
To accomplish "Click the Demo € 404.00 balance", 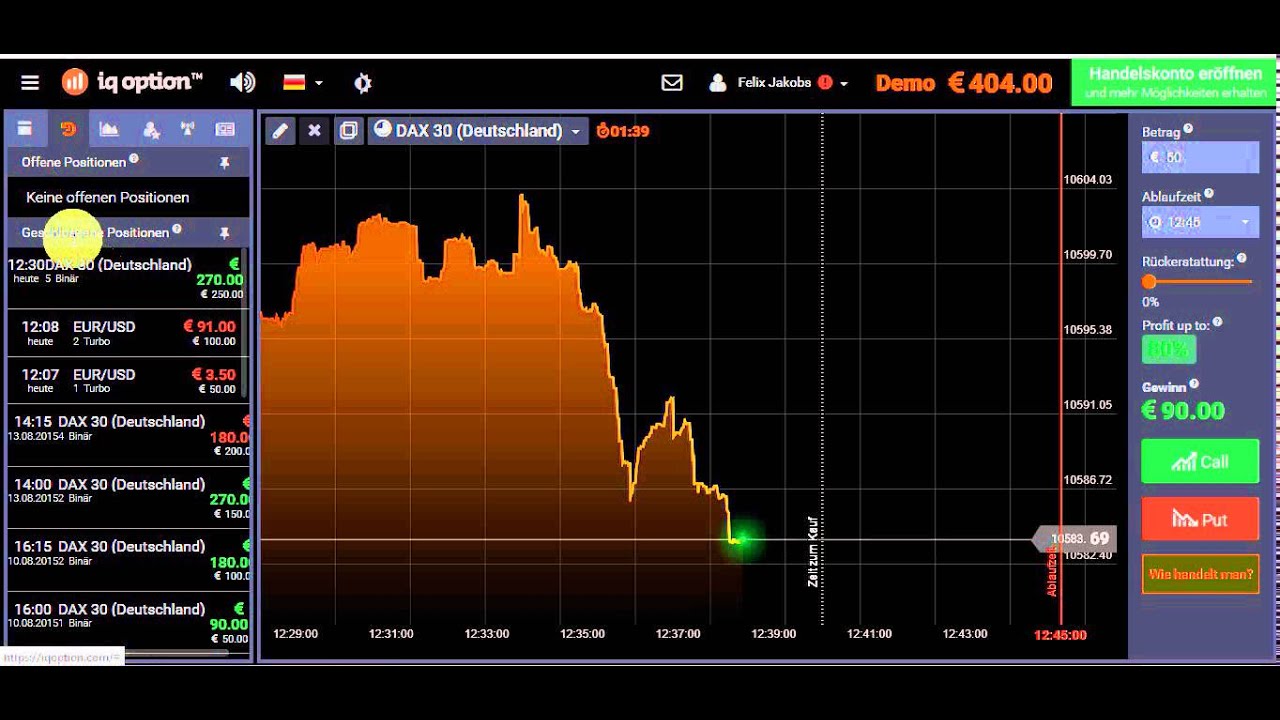I will click(964, 83).
